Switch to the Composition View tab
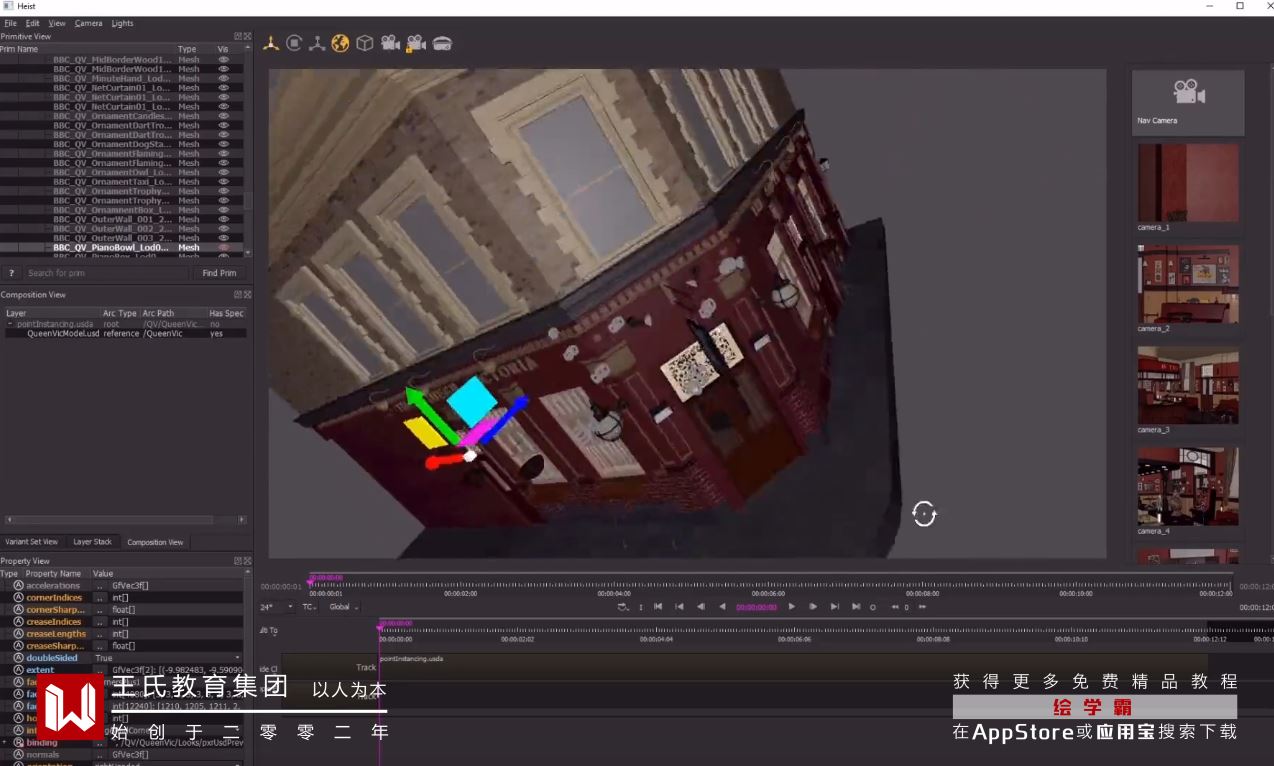Image resolution: width=1274 pixels, height=766 pixels. [155, 542]
